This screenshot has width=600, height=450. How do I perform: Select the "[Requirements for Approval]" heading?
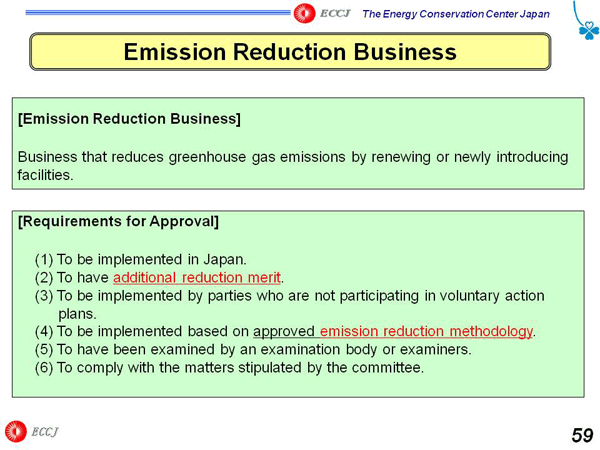coord(118,221)
